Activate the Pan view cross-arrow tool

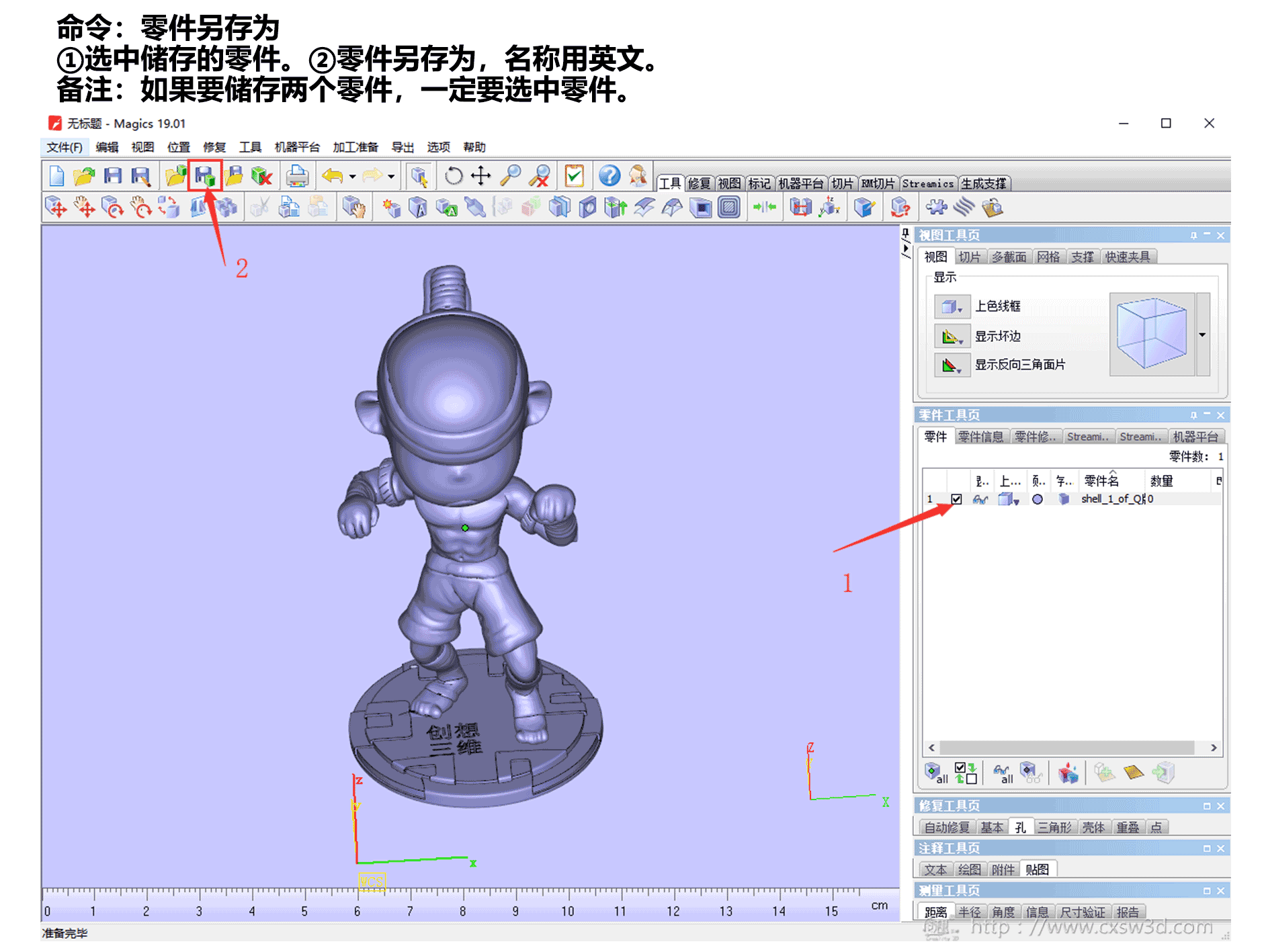(480, 176)
